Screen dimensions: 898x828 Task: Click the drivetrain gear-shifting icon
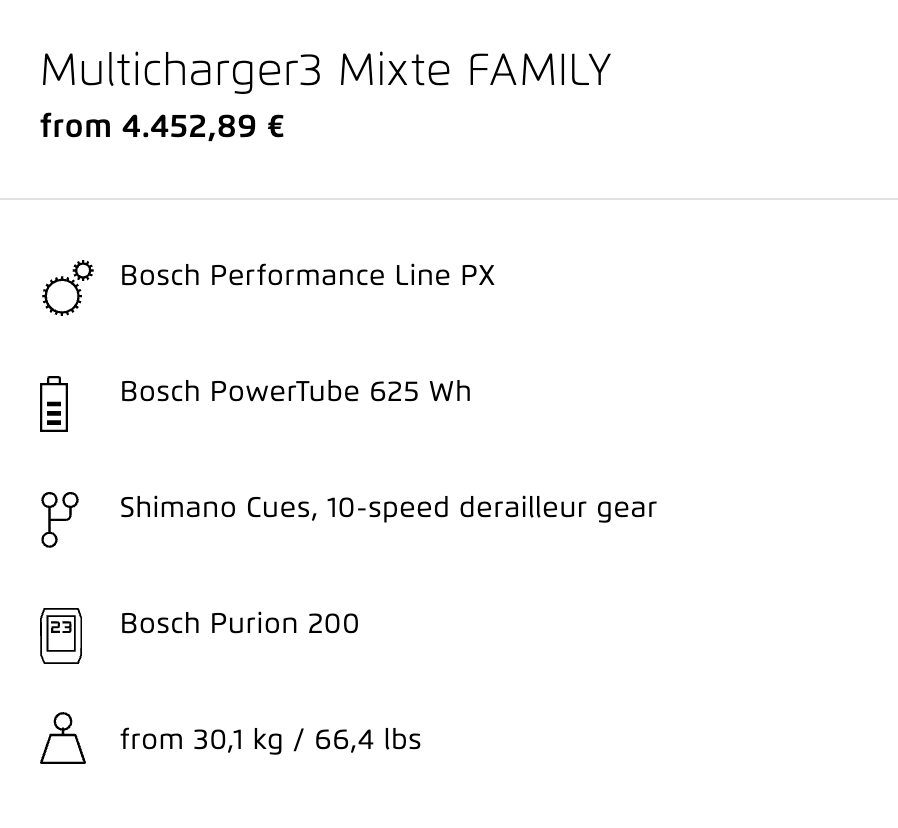tap(60, 519)
